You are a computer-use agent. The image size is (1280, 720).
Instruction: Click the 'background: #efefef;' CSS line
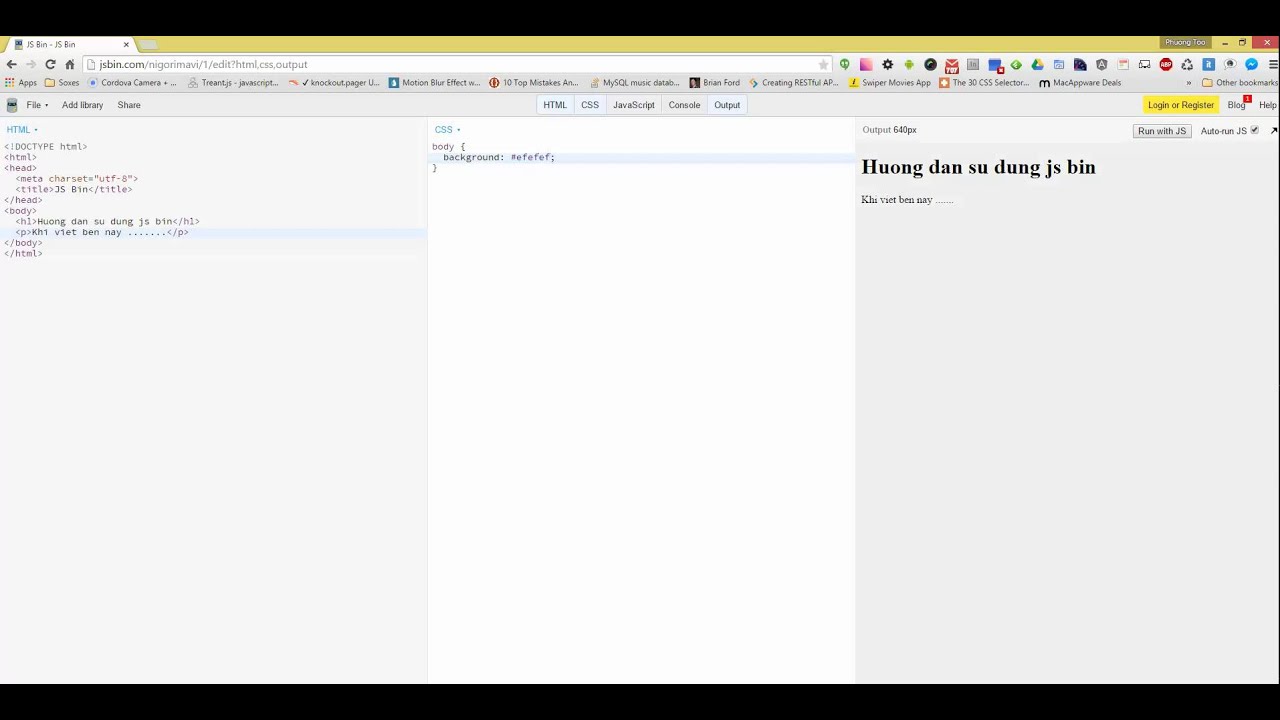tap(499, 157)
